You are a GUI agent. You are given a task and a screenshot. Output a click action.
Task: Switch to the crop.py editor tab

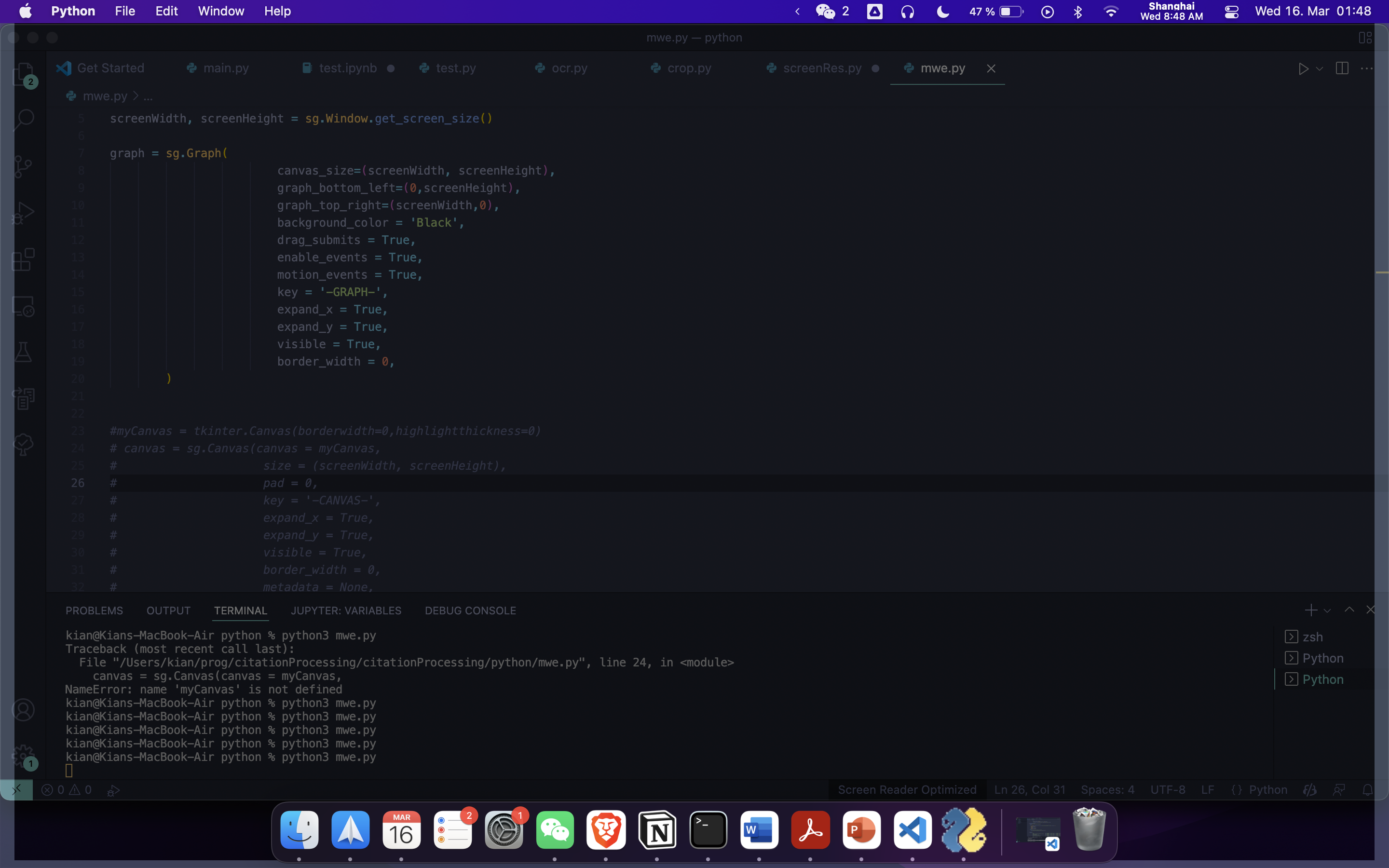(688, 68)
